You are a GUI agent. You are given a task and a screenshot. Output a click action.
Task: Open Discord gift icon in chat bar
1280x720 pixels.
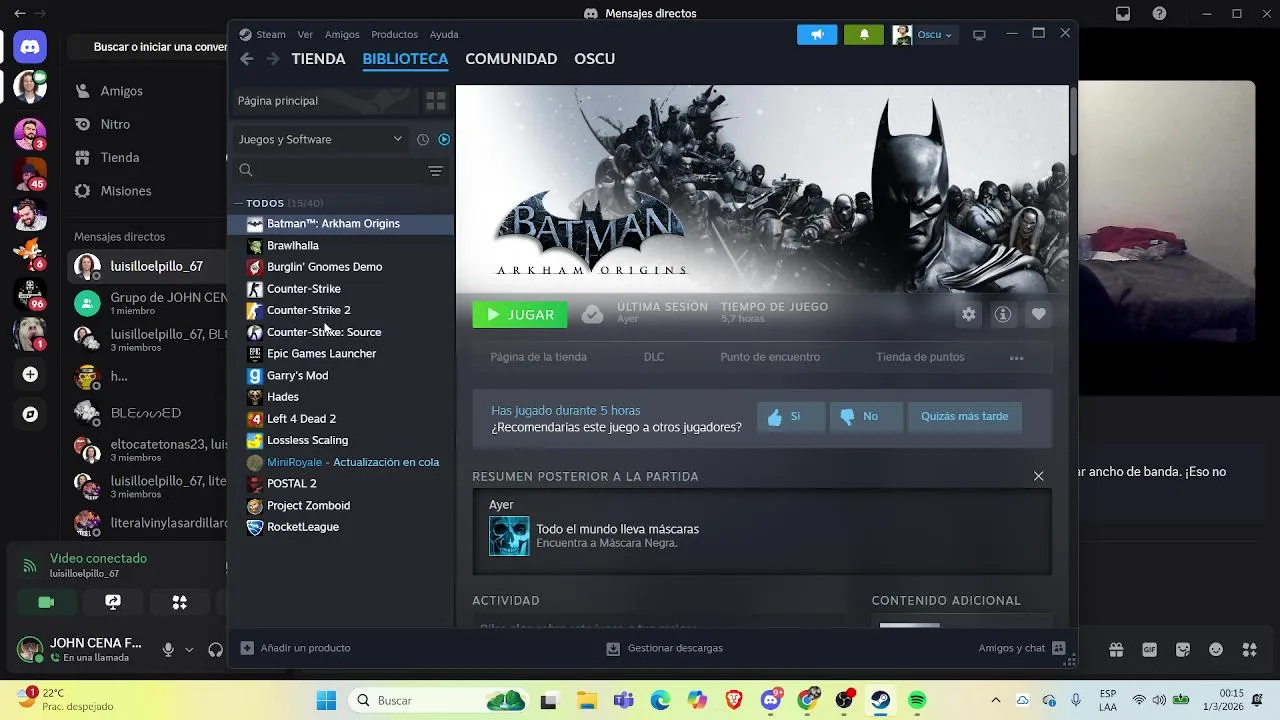1116,649
